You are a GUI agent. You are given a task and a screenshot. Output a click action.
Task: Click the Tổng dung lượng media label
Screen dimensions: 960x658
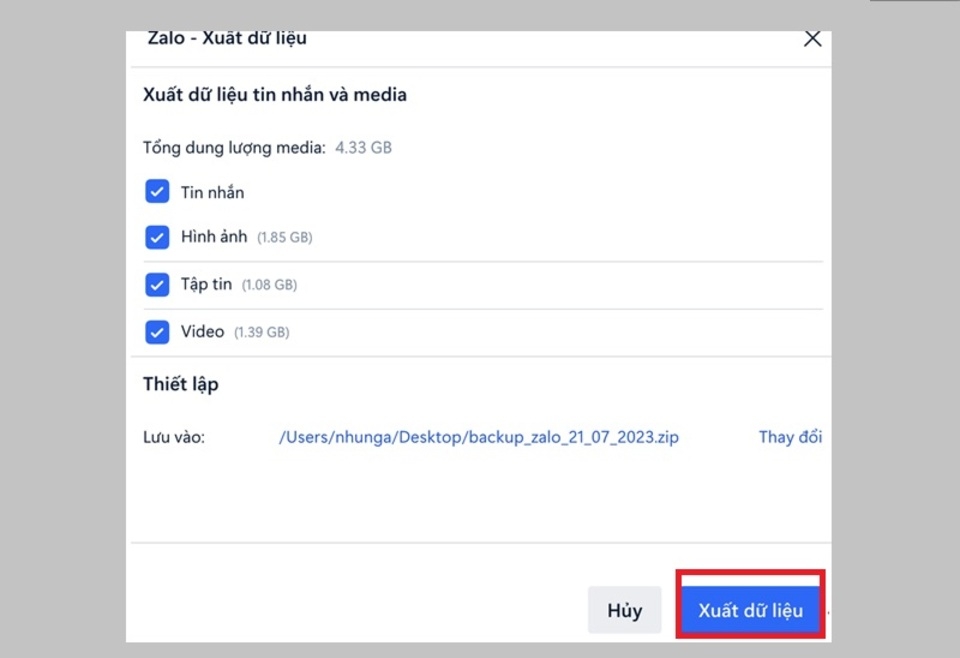tap(234, 148)
